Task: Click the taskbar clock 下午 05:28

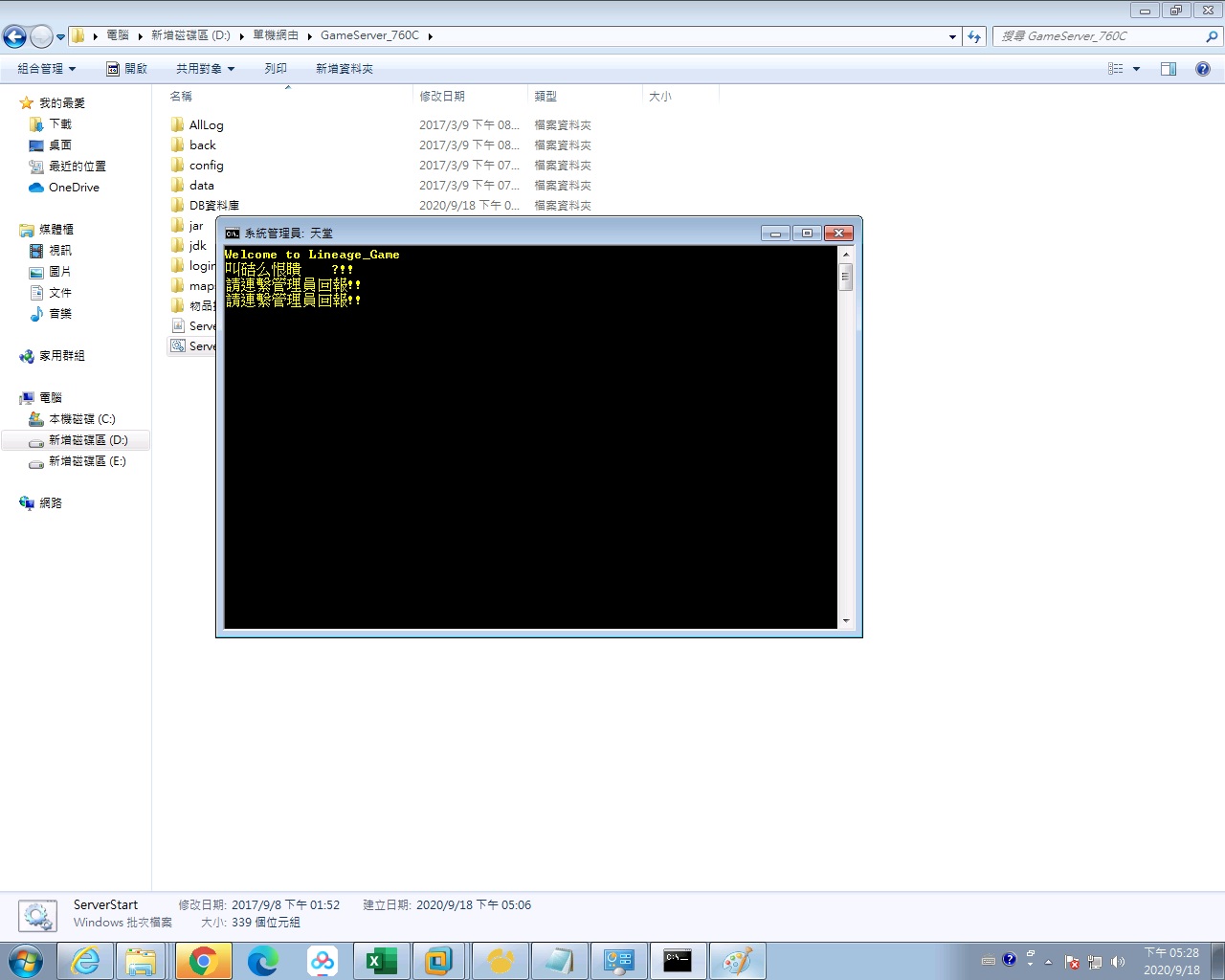Action: 1171,953
